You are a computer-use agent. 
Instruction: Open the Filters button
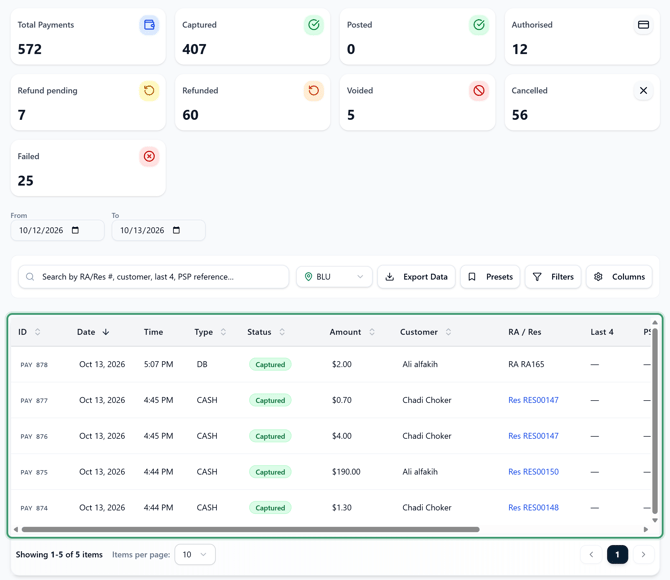point(553,277)
